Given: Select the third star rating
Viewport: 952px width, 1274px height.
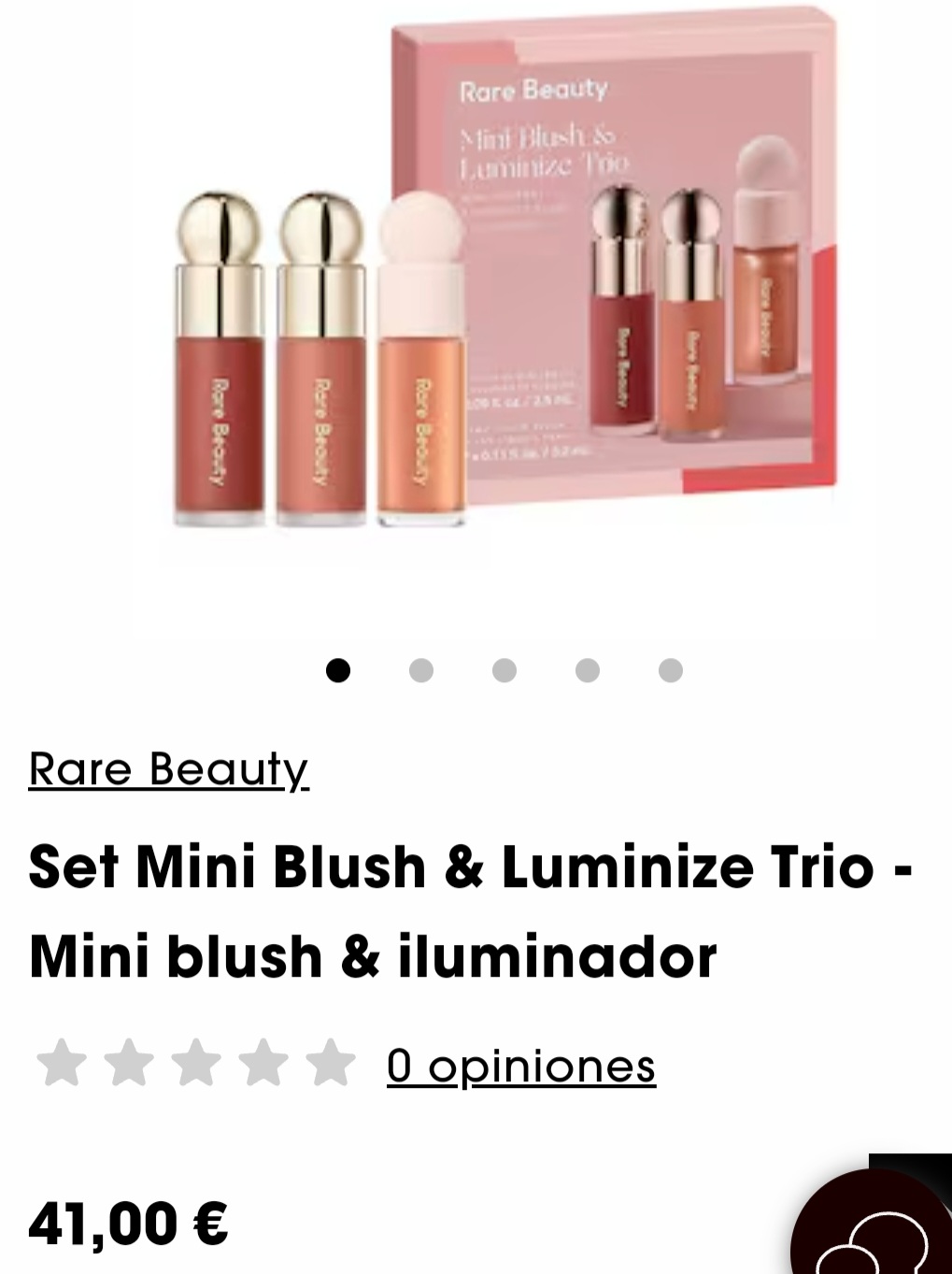Looking at the screenshot, I should (196, 1064).
